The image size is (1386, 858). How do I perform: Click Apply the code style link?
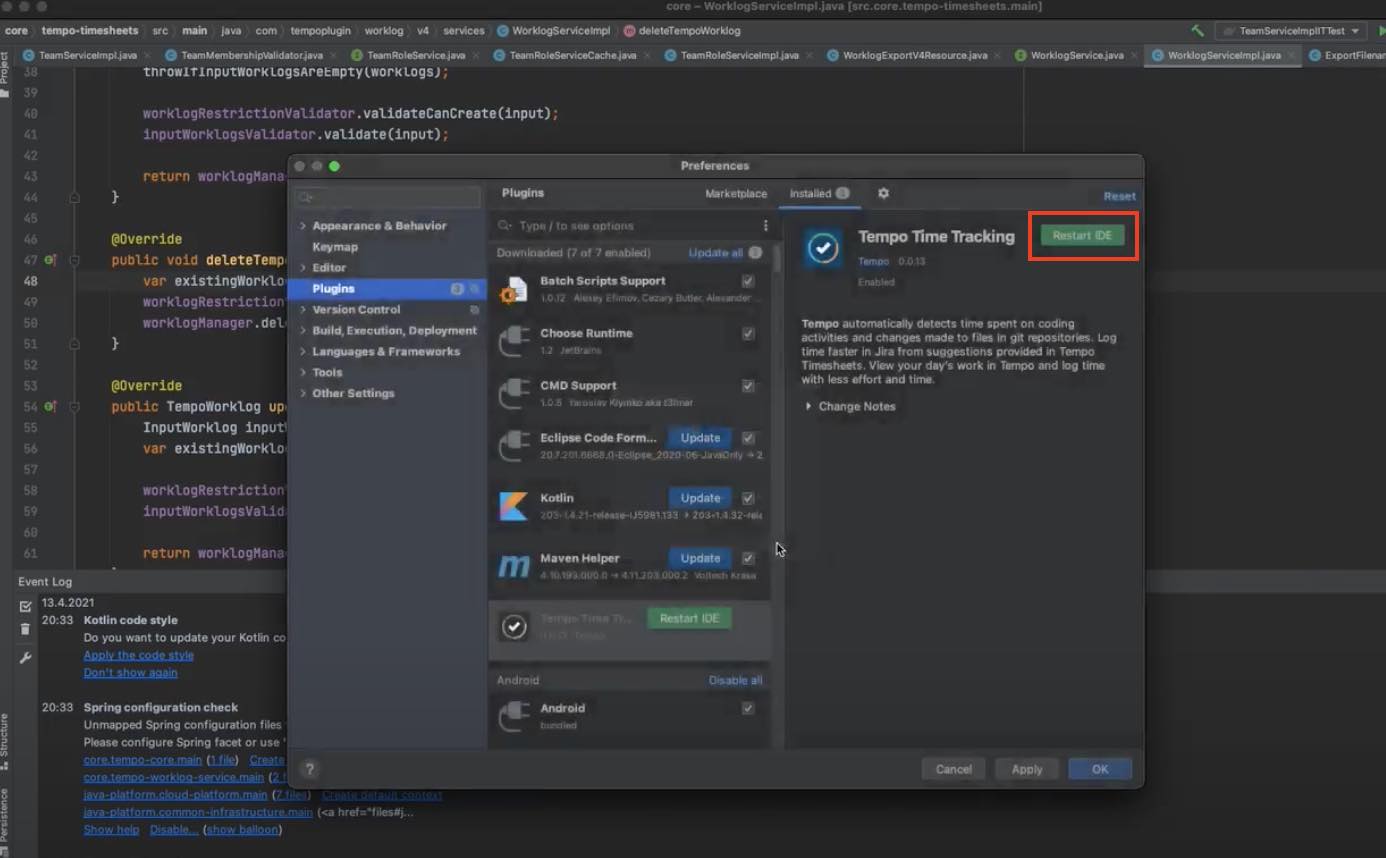tap(139, 655)
